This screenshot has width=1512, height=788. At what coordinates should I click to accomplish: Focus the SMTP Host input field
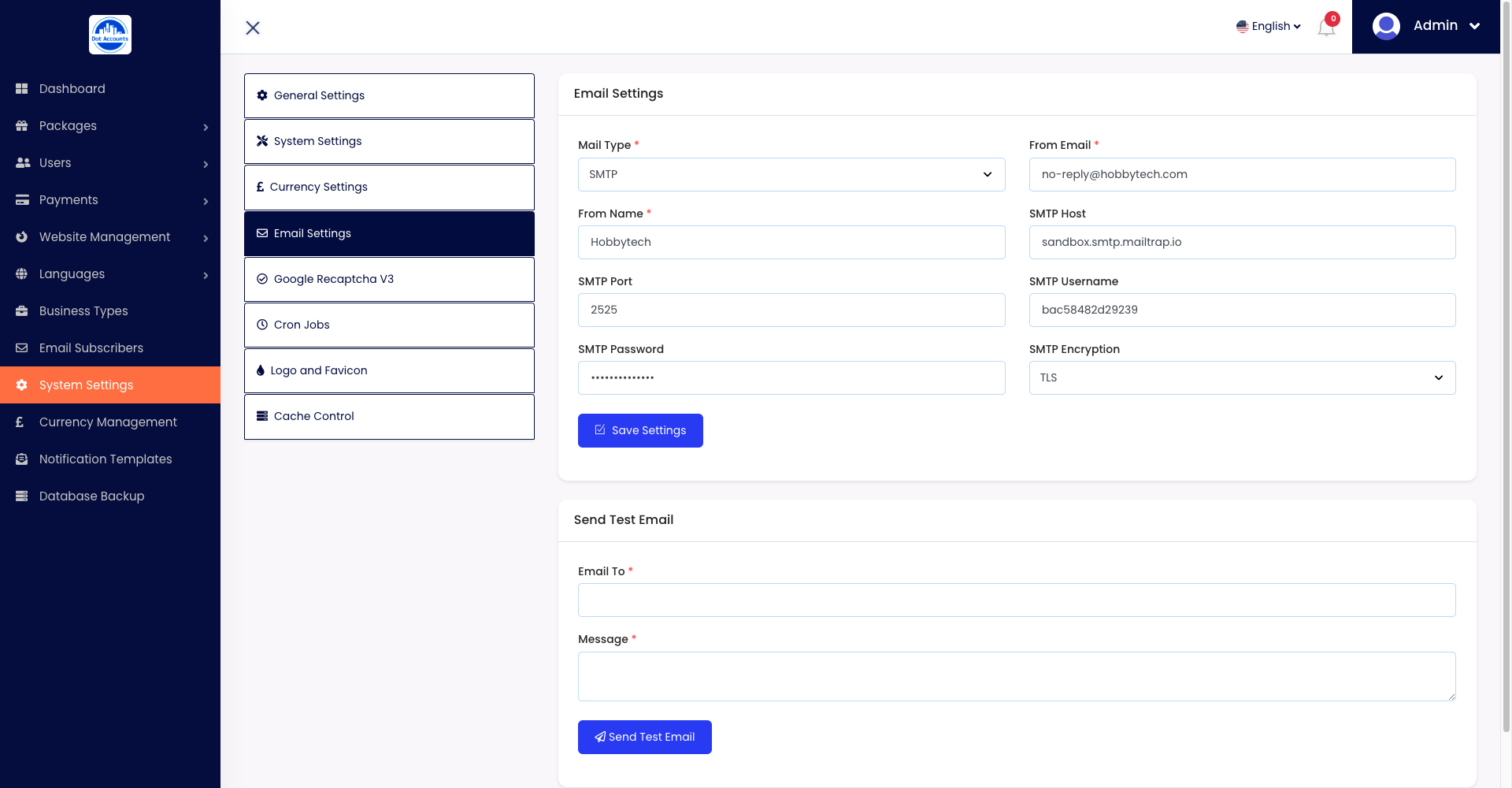click(x=1241, y=242)
